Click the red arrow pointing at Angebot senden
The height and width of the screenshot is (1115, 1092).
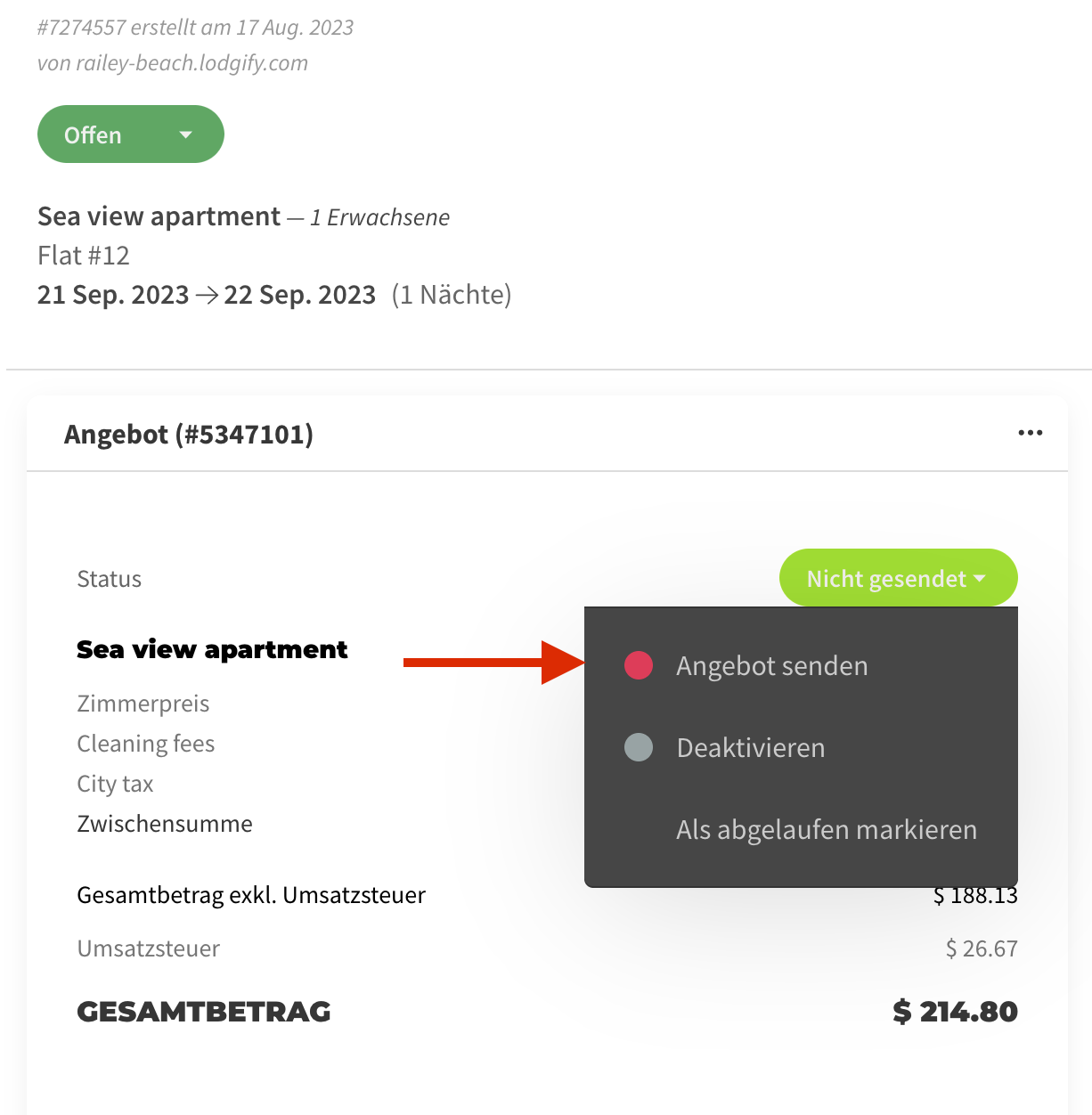point(494,663)
